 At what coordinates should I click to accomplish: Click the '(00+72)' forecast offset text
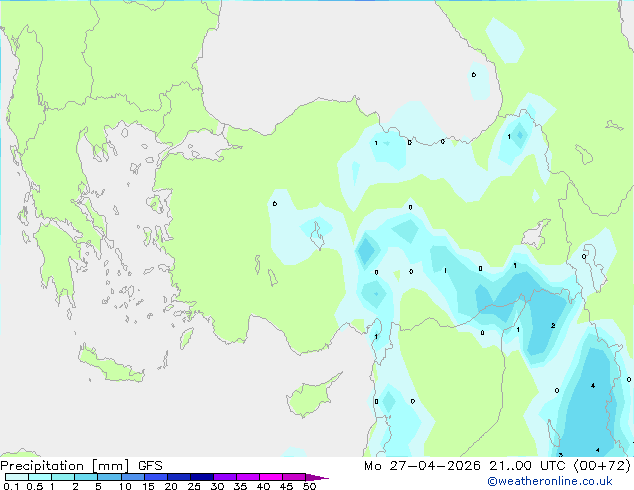(x=602, y=466)
